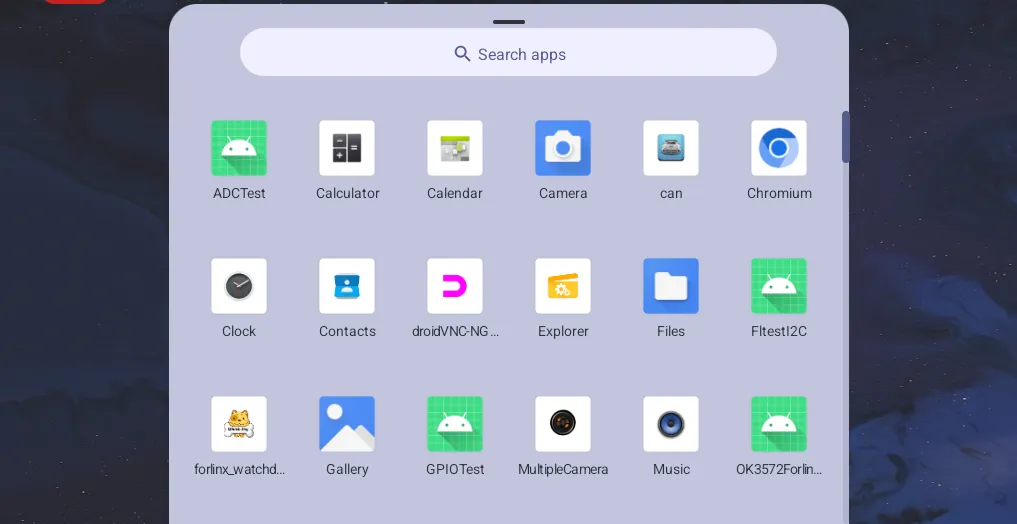Open the Gallery app
The image size is (1017, 524).
pyautogui.click(x=347, y=424)
